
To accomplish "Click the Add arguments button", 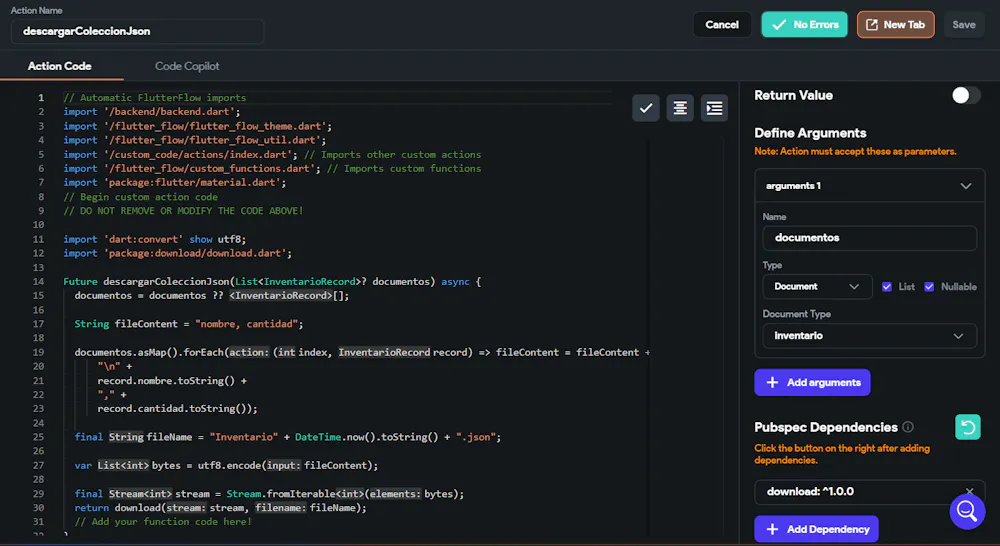I will [x=812, y=382].
